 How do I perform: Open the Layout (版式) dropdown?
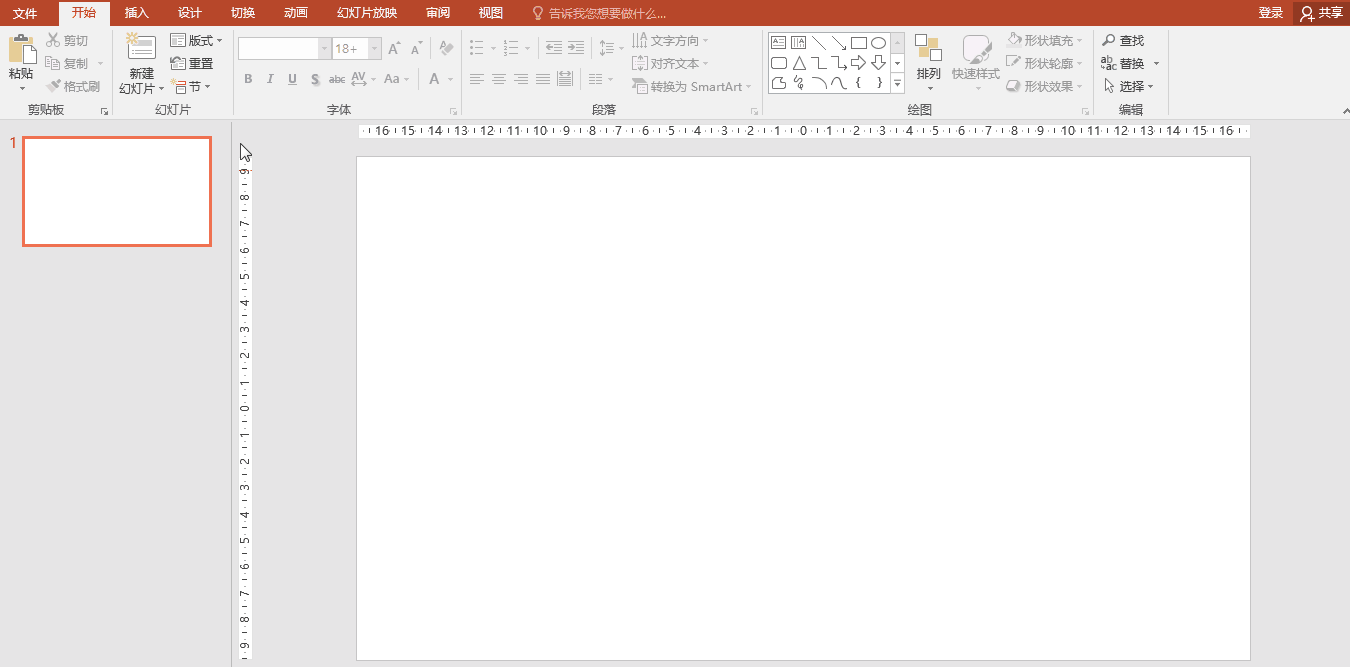coord(197,40)
